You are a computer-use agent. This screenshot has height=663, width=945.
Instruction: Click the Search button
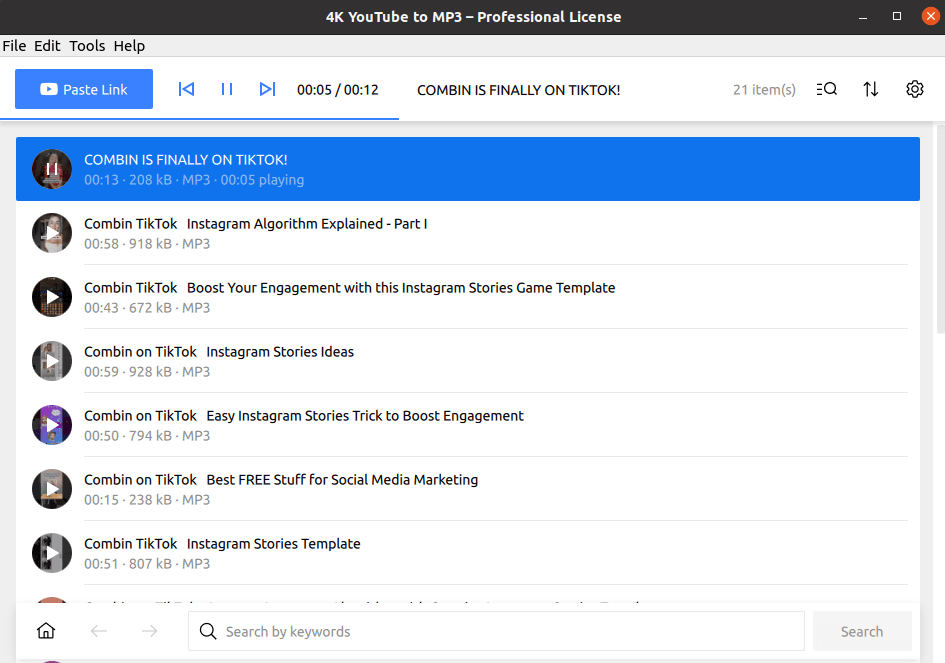point(862,631)
